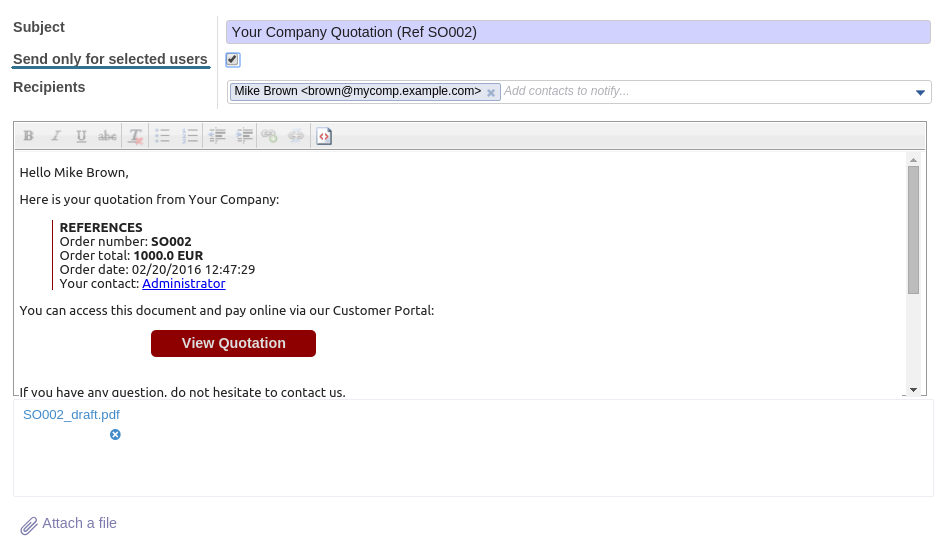Delete the SO002_draft.pdf attachment
This screenshot has height=545, width=938.
click(115, 434)
